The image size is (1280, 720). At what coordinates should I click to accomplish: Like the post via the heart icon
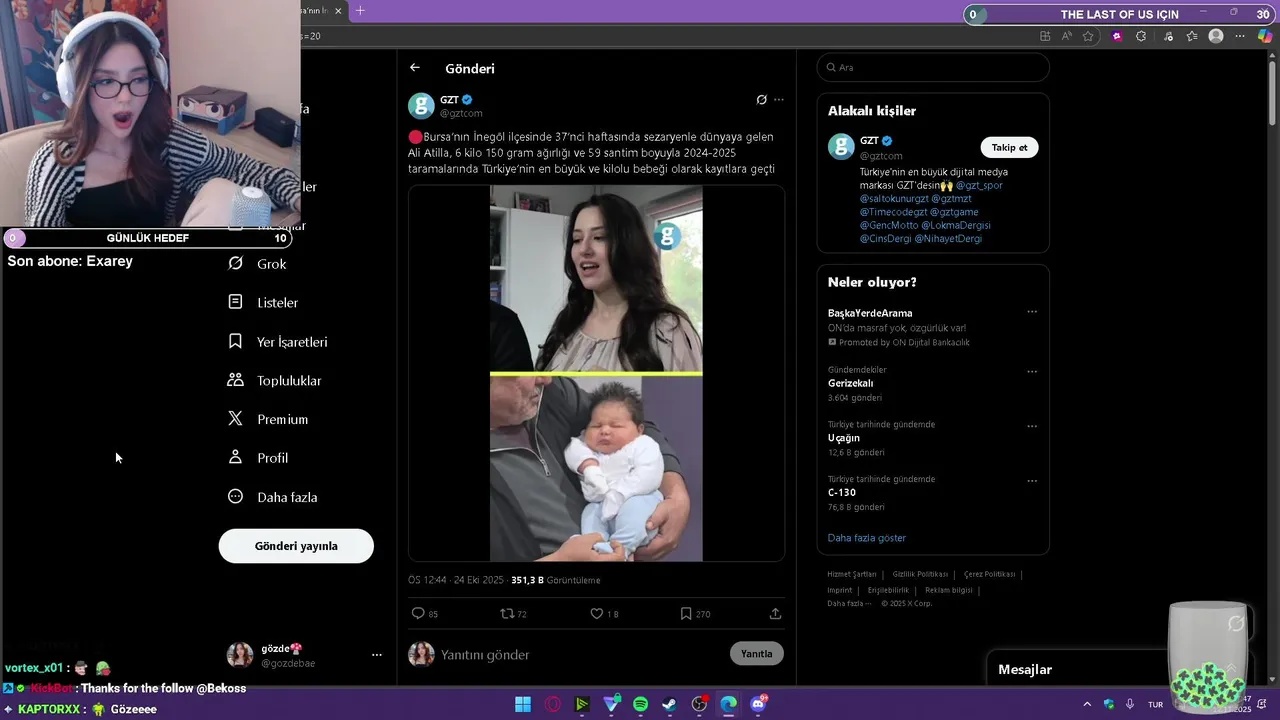coord(596,613)
